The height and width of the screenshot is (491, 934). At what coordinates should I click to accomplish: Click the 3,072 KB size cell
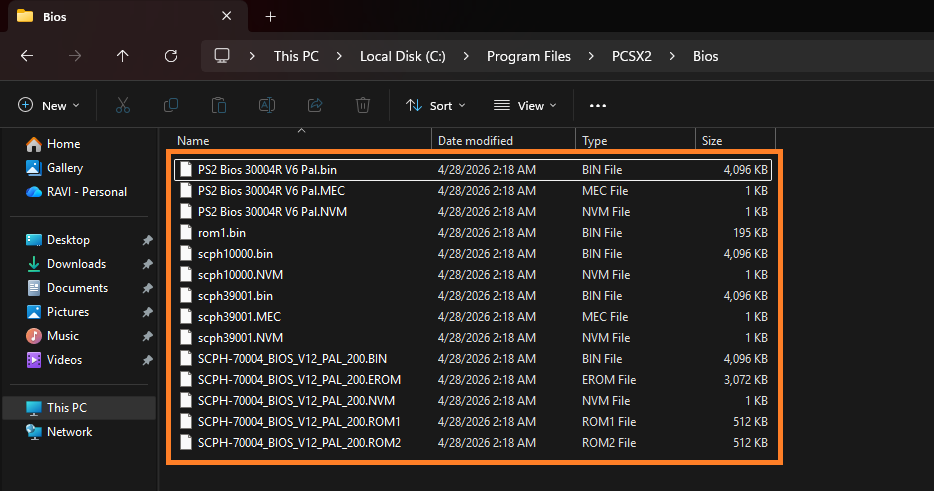click(745, 380)
